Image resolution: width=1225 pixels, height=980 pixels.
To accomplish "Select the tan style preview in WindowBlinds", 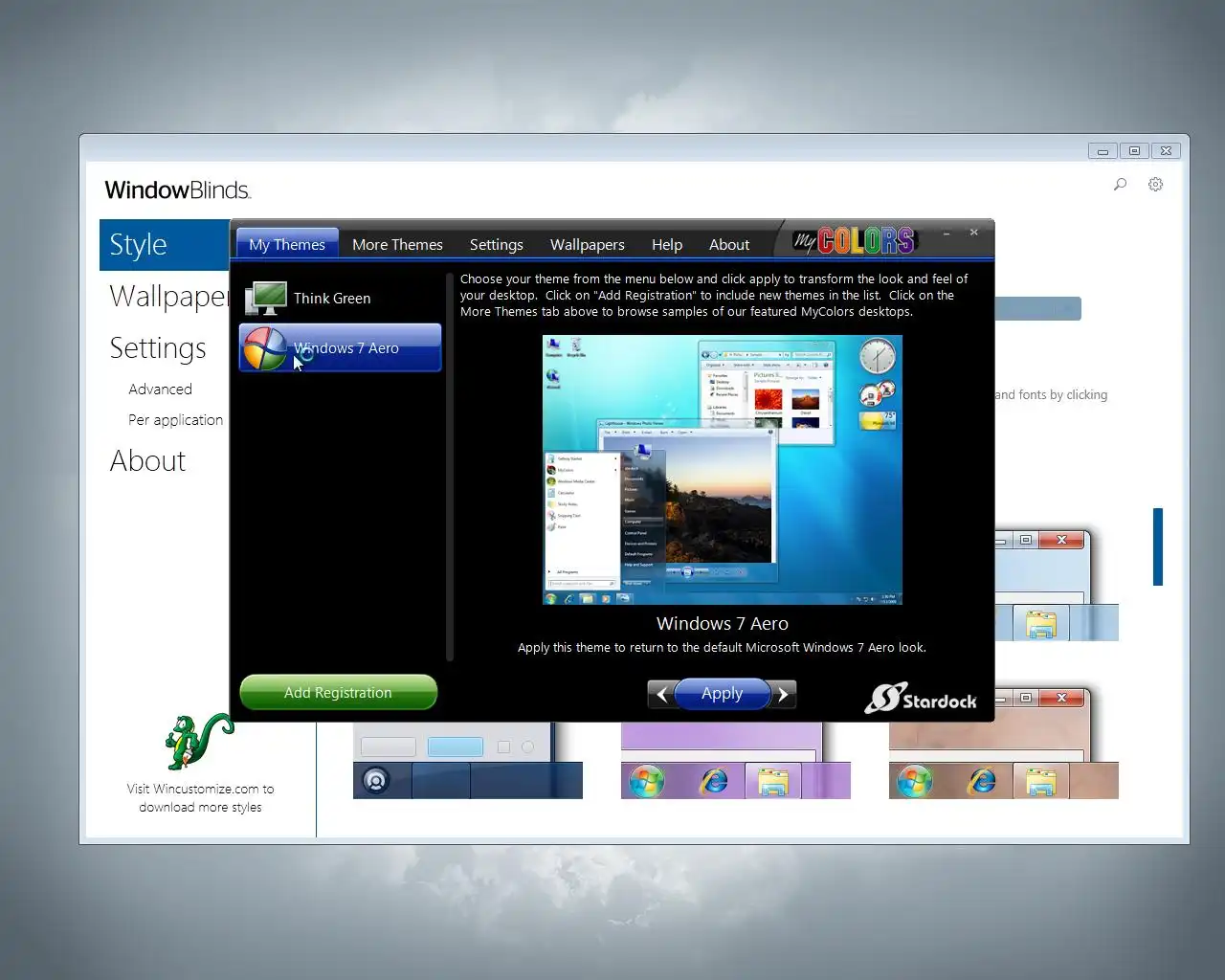I will pyautogui.click(x=1004, y=743).
